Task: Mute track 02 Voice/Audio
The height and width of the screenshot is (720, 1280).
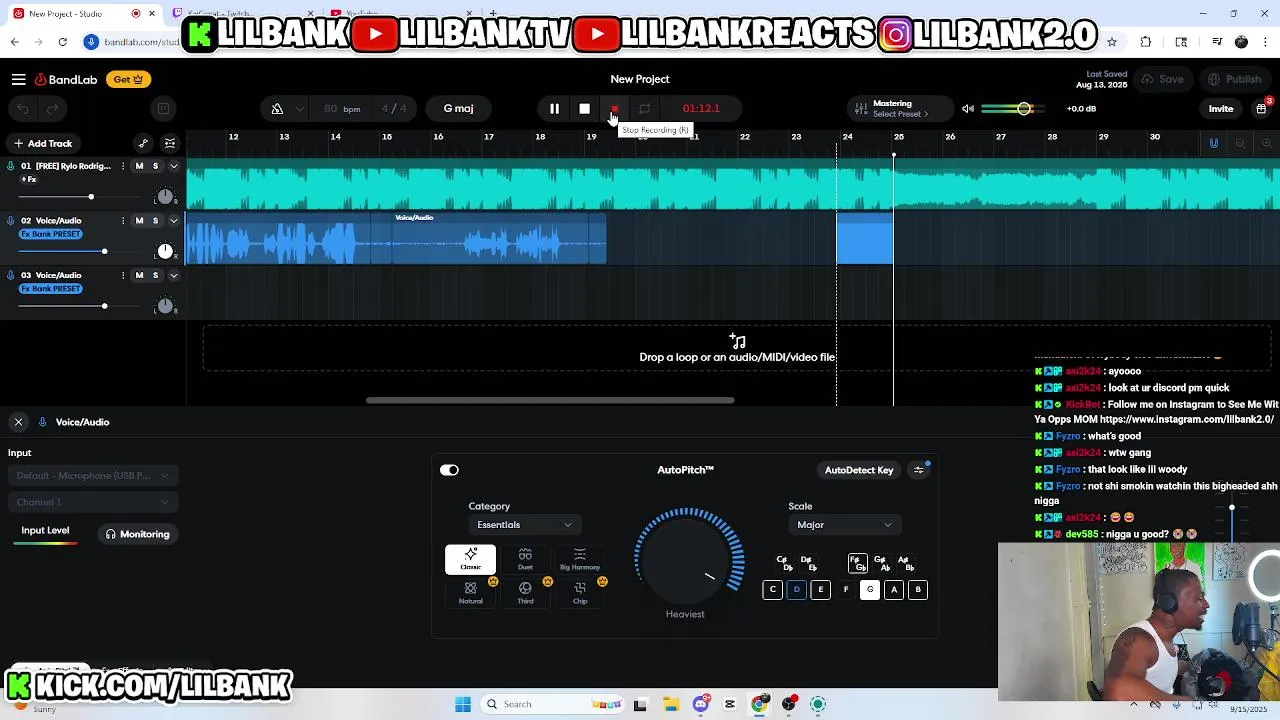Action: pyautogui.click(x=139, y=221)
